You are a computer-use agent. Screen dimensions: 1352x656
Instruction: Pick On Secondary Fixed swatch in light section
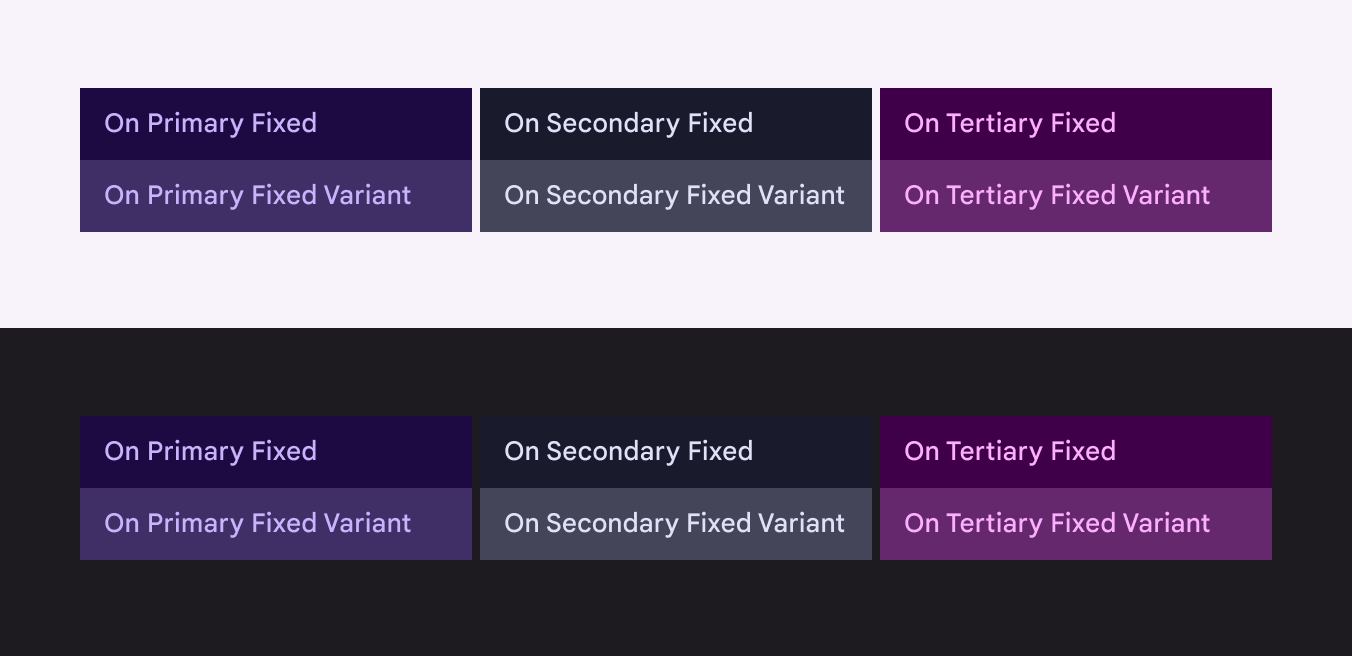[x=810, y=124]
